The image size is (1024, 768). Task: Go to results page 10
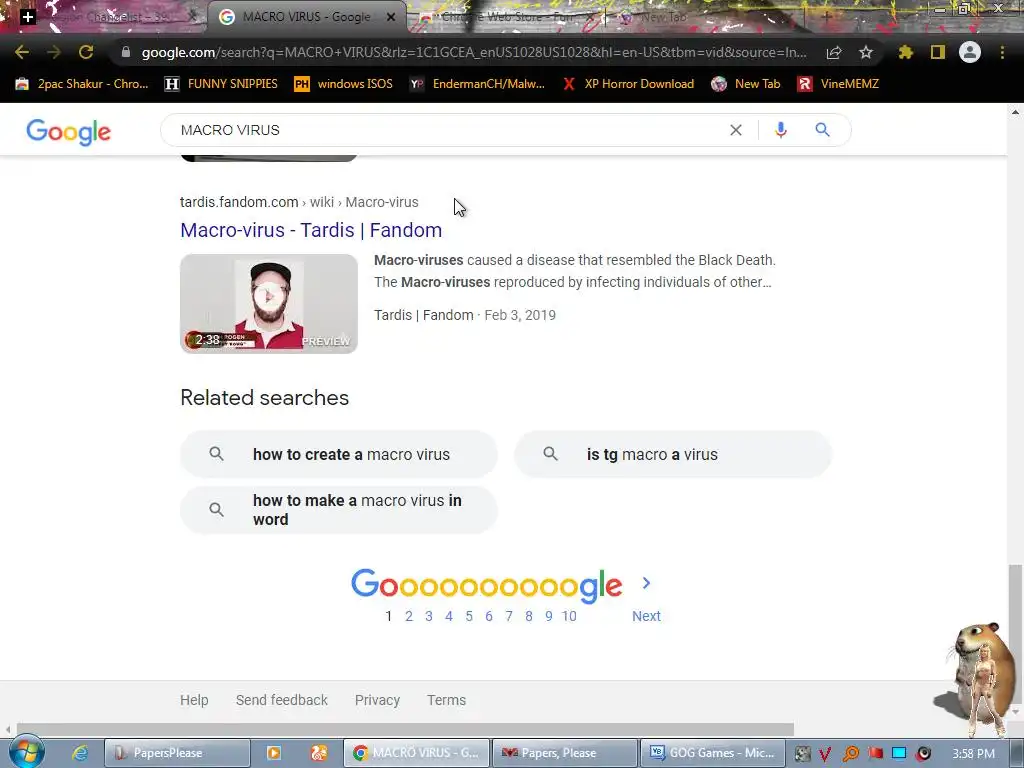(569, 616)
